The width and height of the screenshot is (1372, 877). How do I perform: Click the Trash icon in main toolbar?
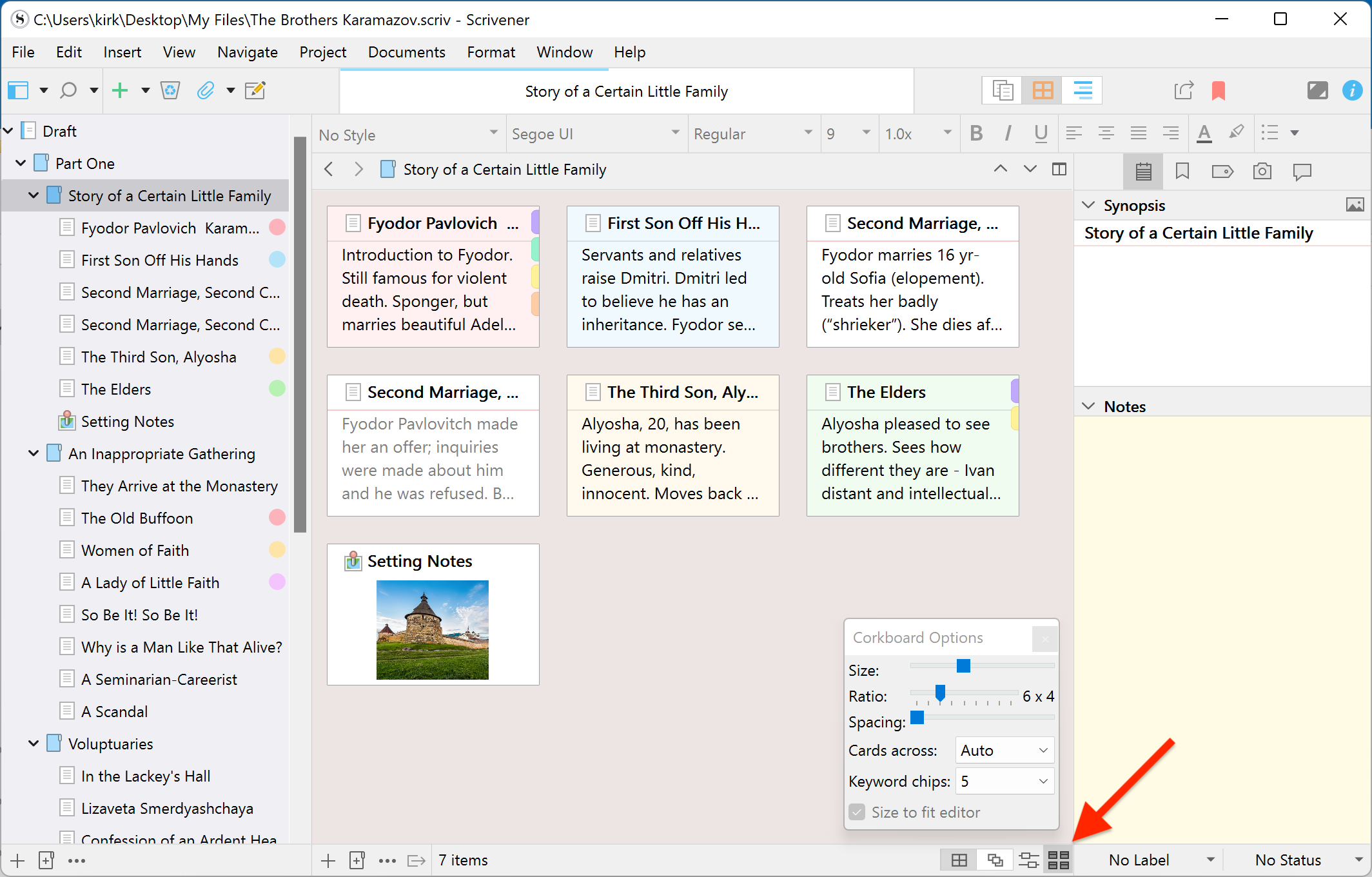(170, 90)
